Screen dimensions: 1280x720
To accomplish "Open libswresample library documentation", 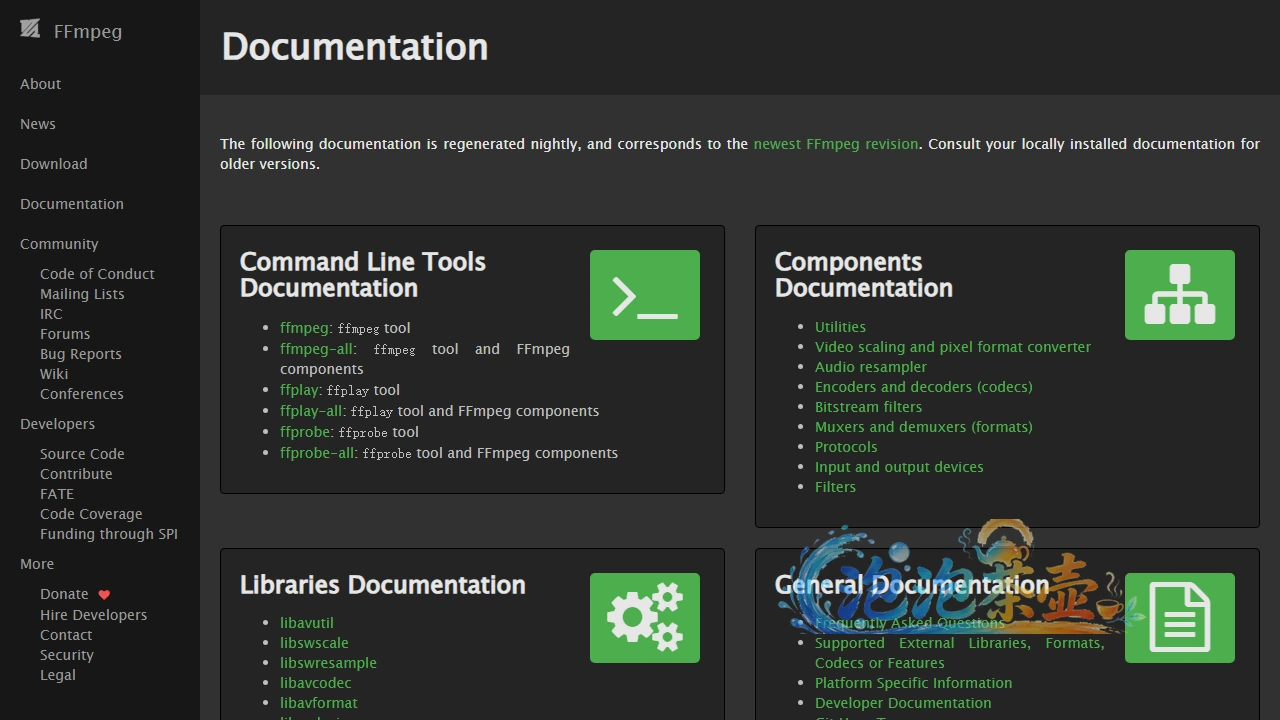I will pos(328,663).
